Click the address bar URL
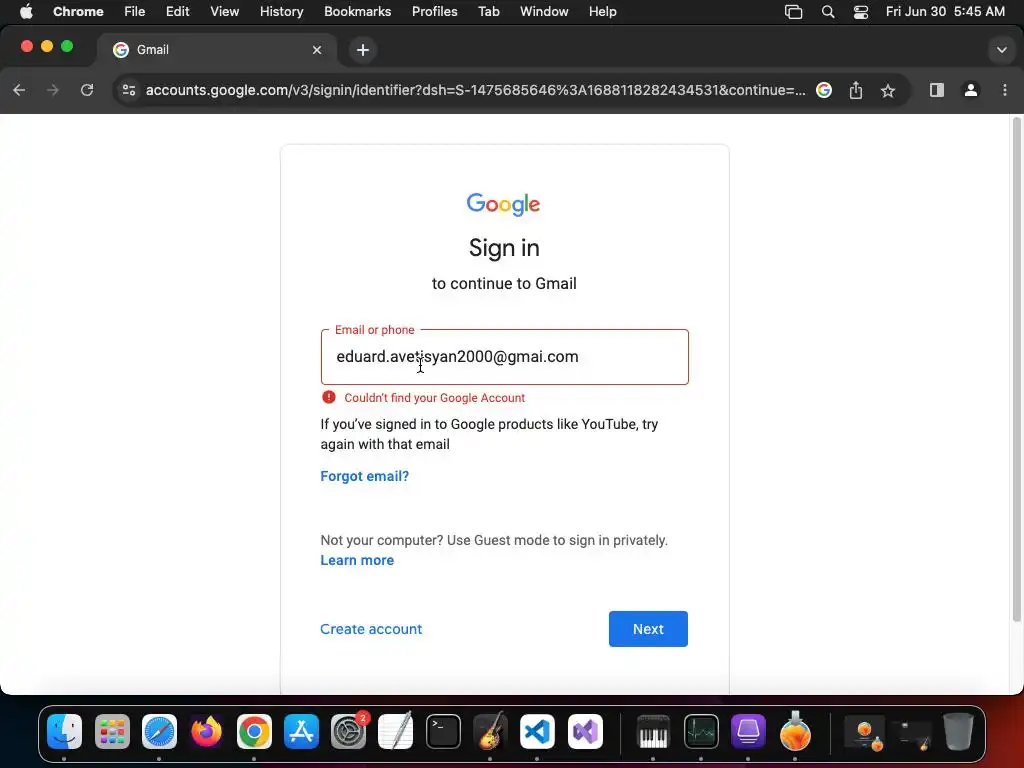Viewport: 1024px width, 768px height. pos(475,90)
